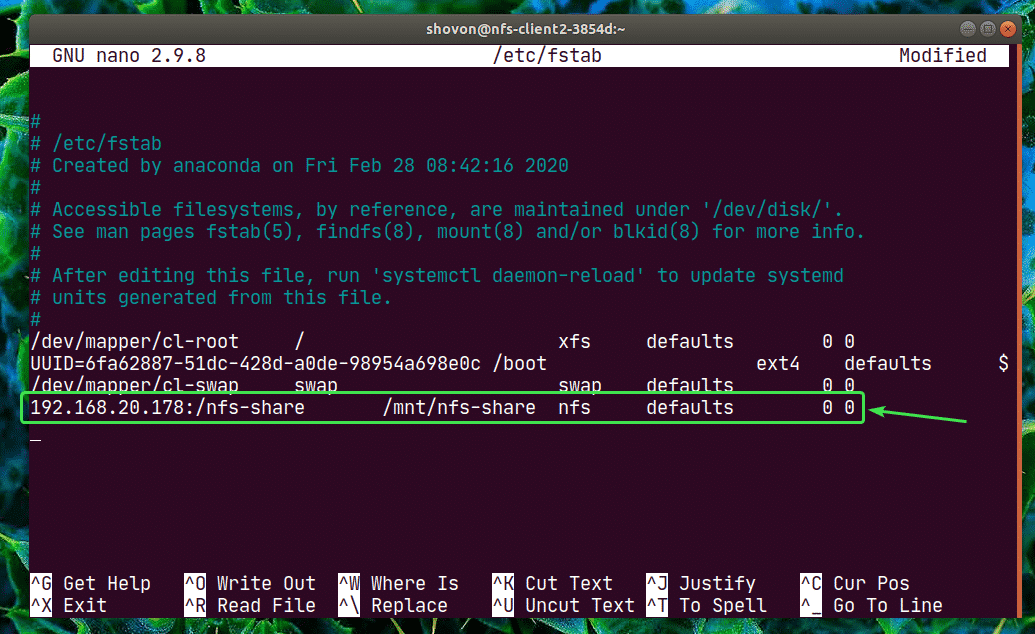
Task: Click the 'Accessible filesystems' comment line
Action: click(x=437, y=209)
